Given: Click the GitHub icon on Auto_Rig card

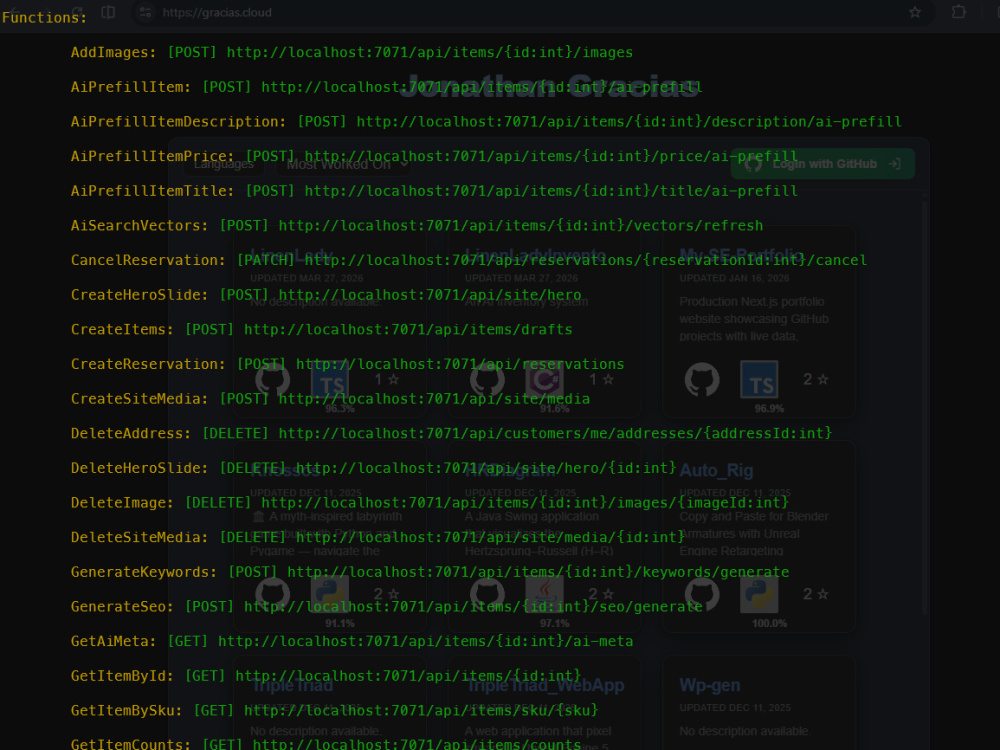Looking at the screenshot, I should click(702, 594).
